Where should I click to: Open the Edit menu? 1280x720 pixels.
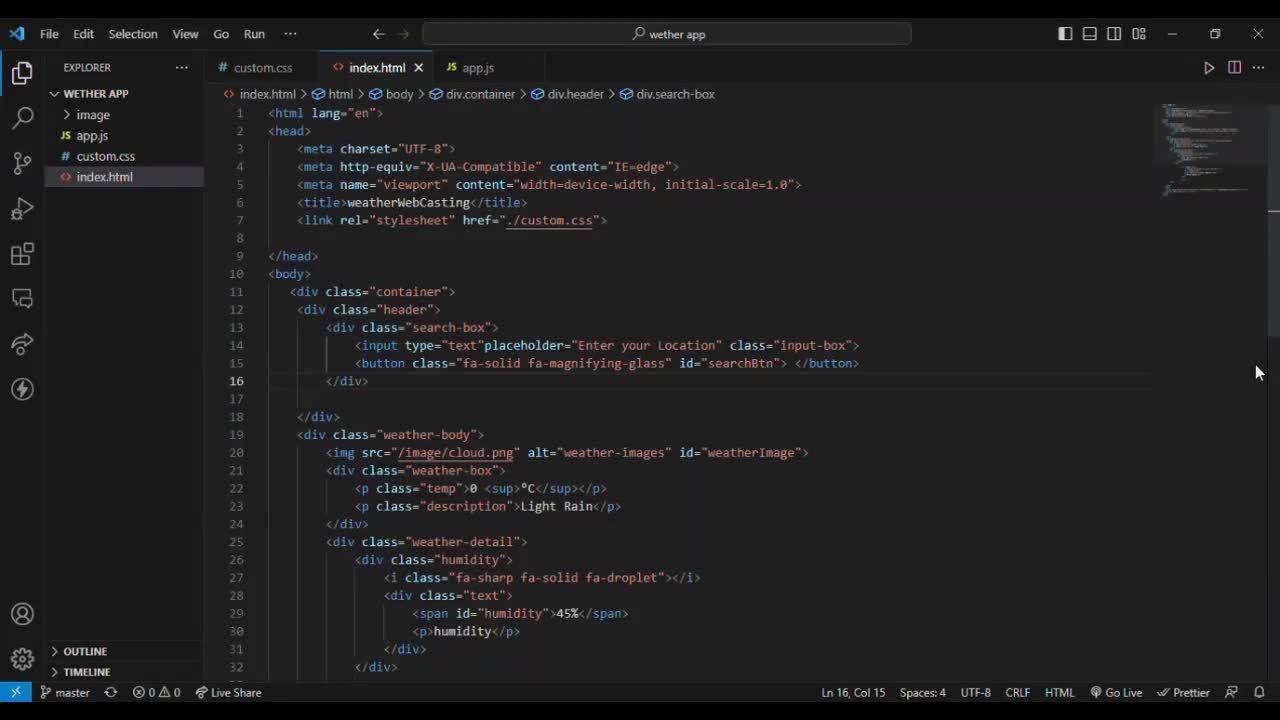[x=83, y=34]
